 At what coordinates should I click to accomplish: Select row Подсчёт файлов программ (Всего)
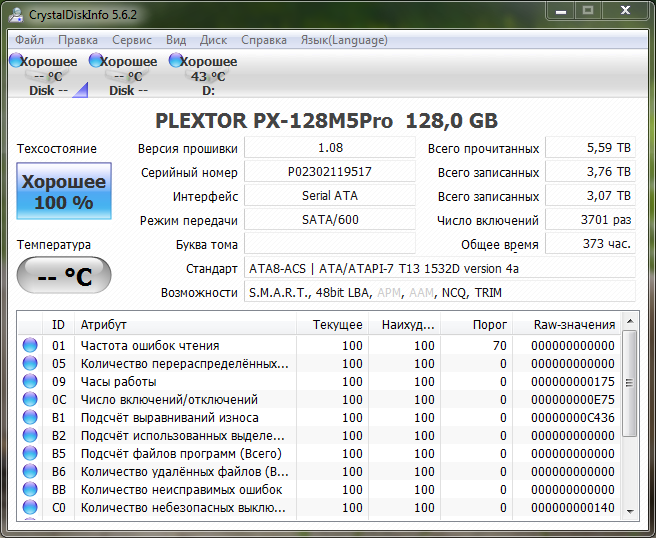[x=319, y=453]
